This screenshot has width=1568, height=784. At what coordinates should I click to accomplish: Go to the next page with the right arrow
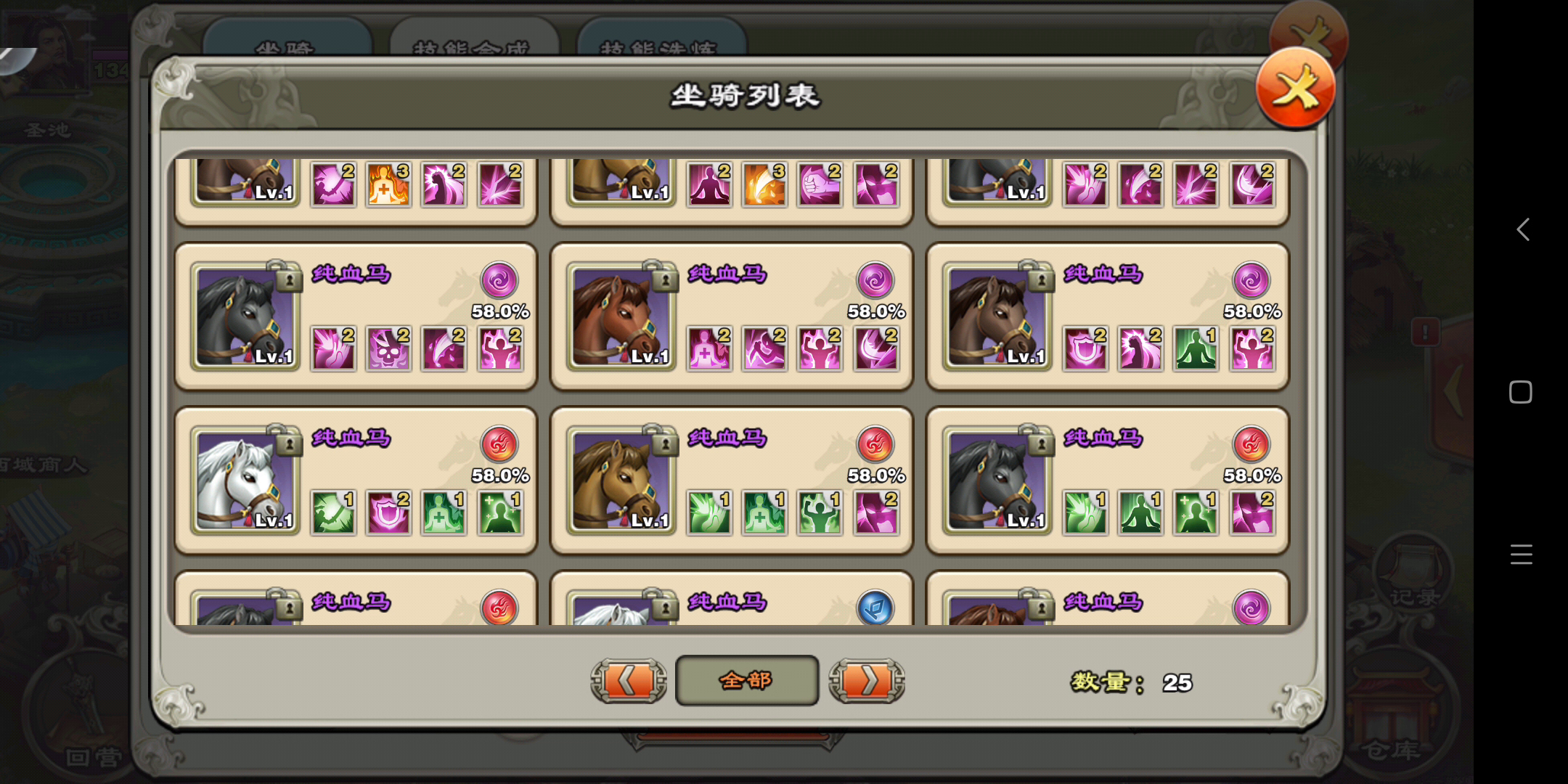click(867, 681)
